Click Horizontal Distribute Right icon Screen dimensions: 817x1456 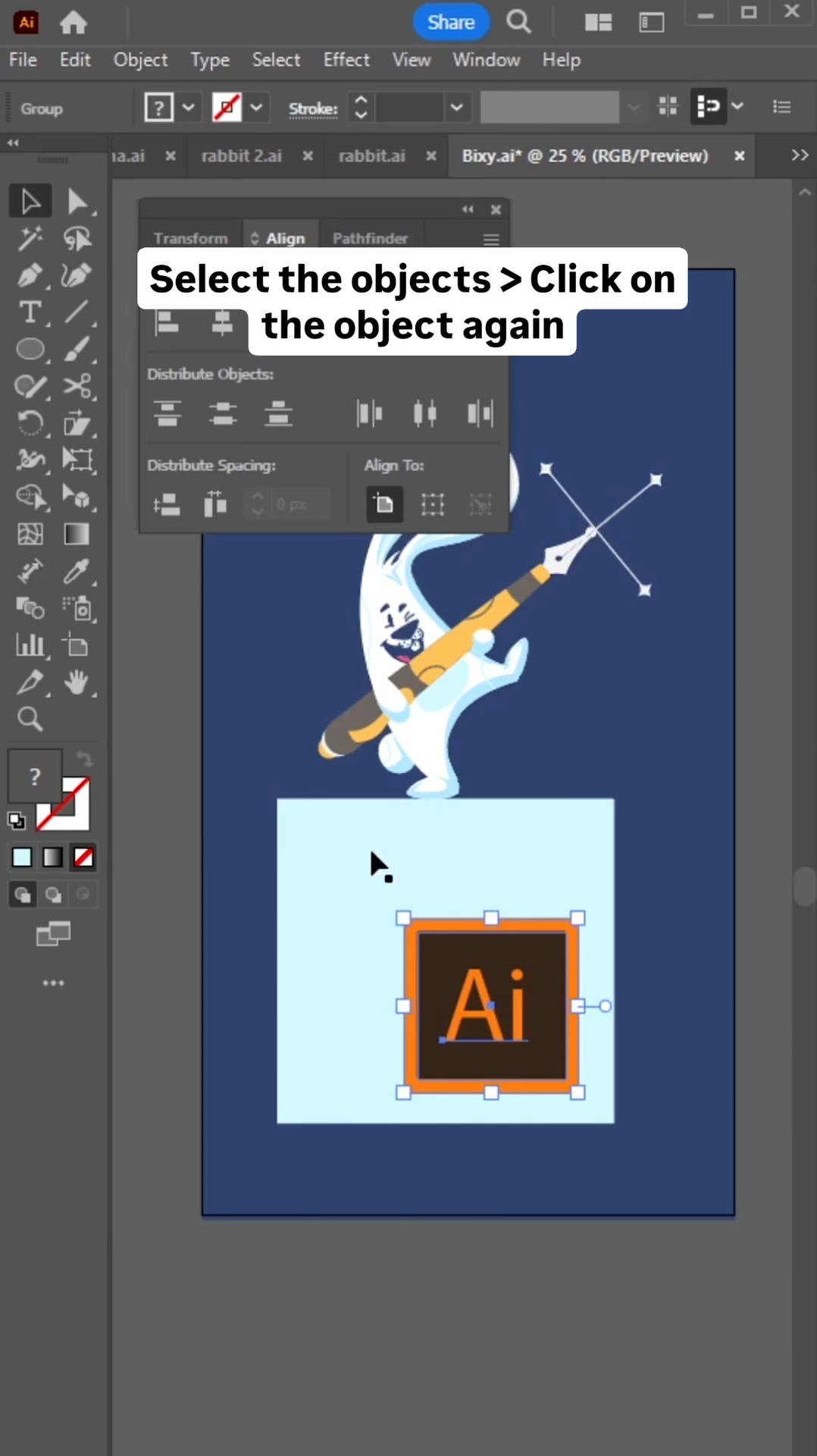480,414
